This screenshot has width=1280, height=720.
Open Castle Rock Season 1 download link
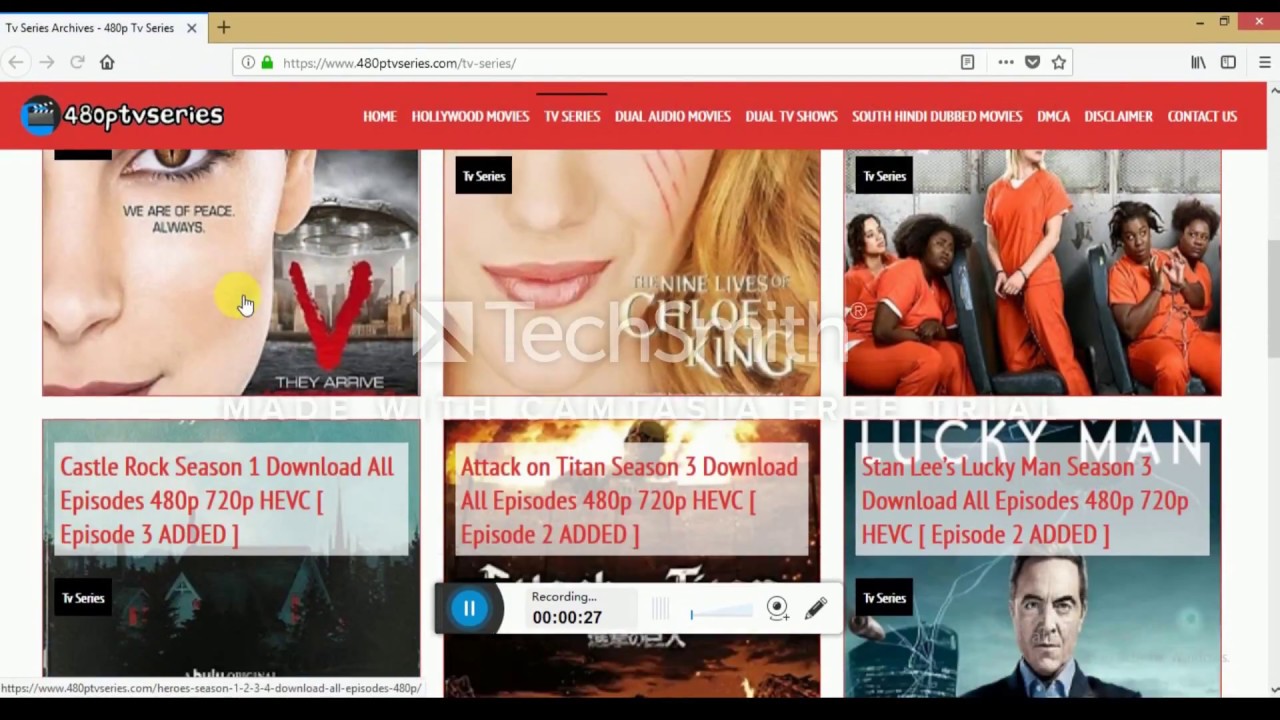pos(227,500)
